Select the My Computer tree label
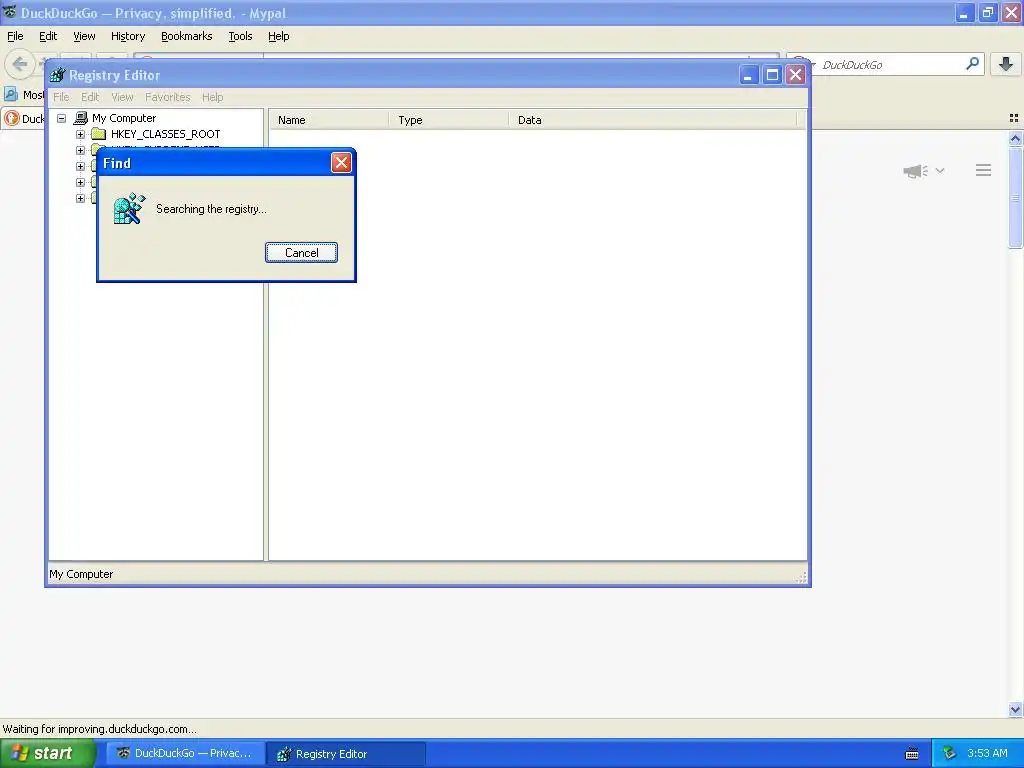This screenshot has width=1024, height=768. coord(124,118)
